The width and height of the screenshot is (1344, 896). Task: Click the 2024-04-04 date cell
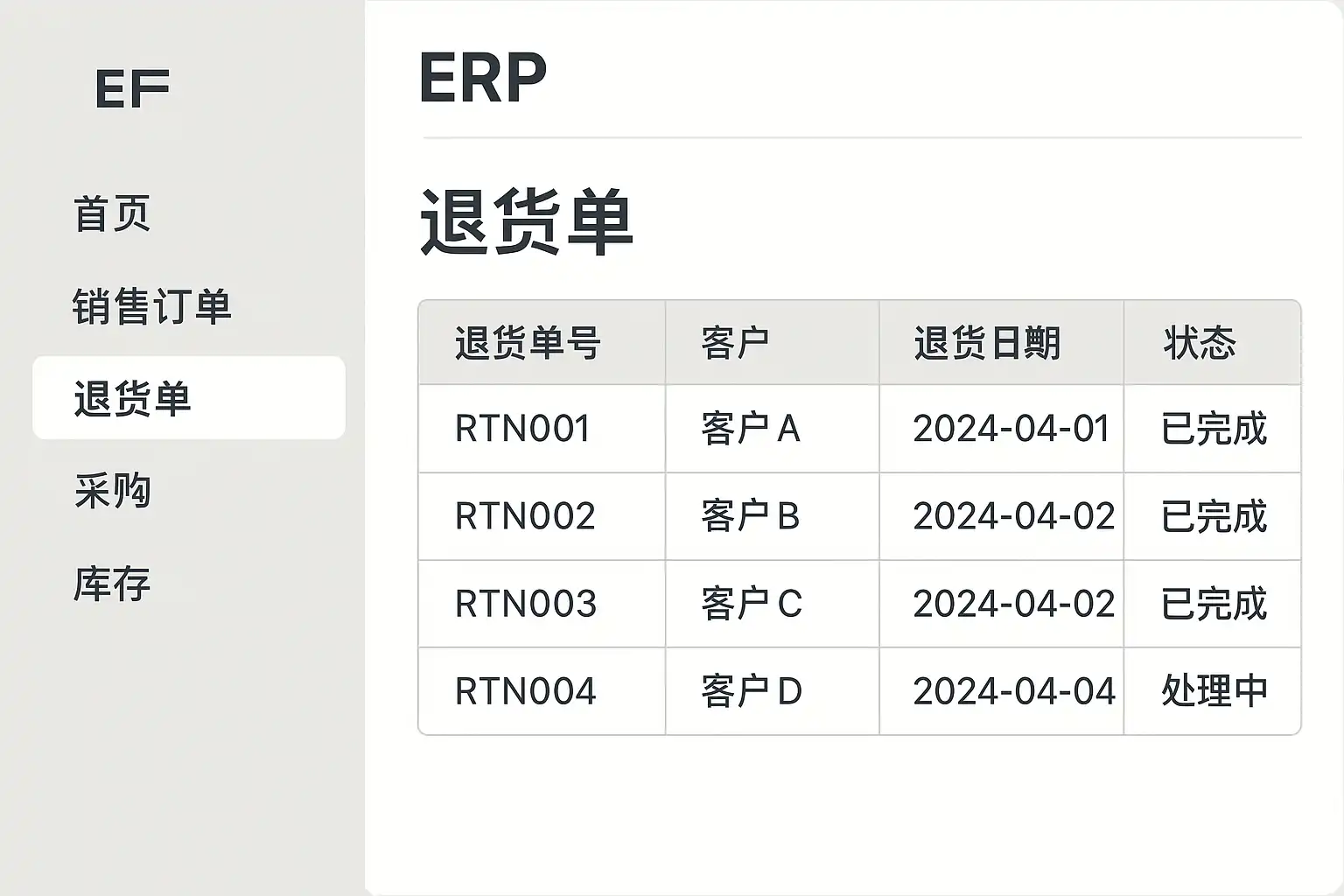click(1013, 691)
